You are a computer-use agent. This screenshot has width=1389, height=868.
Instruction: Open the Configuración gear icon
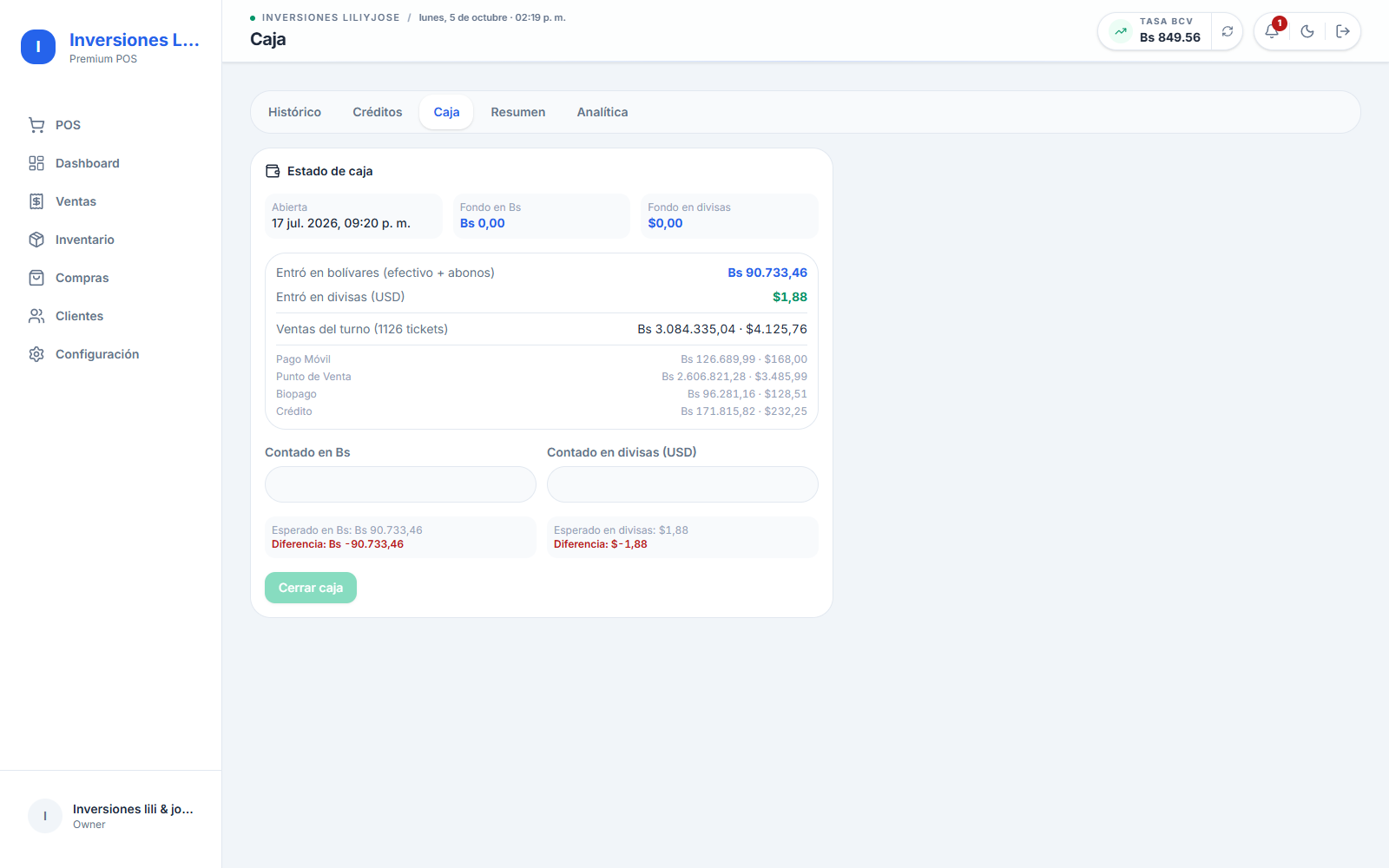(36, 354)
